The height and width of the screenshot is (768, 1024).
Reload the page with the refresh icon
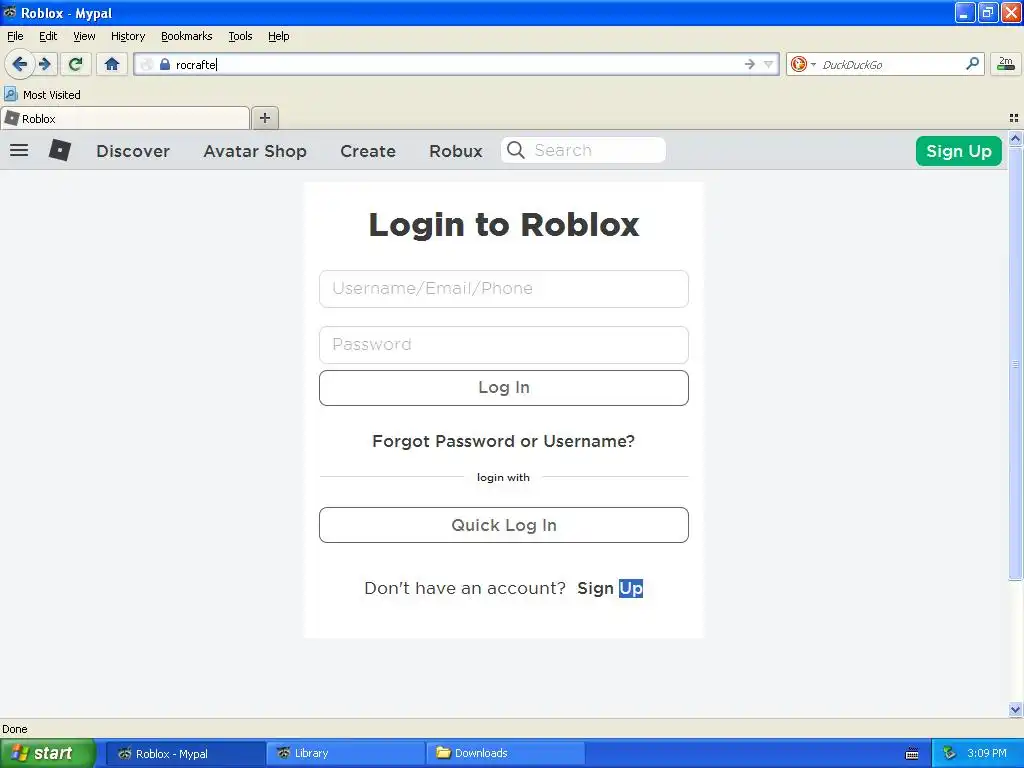[76, 64]
